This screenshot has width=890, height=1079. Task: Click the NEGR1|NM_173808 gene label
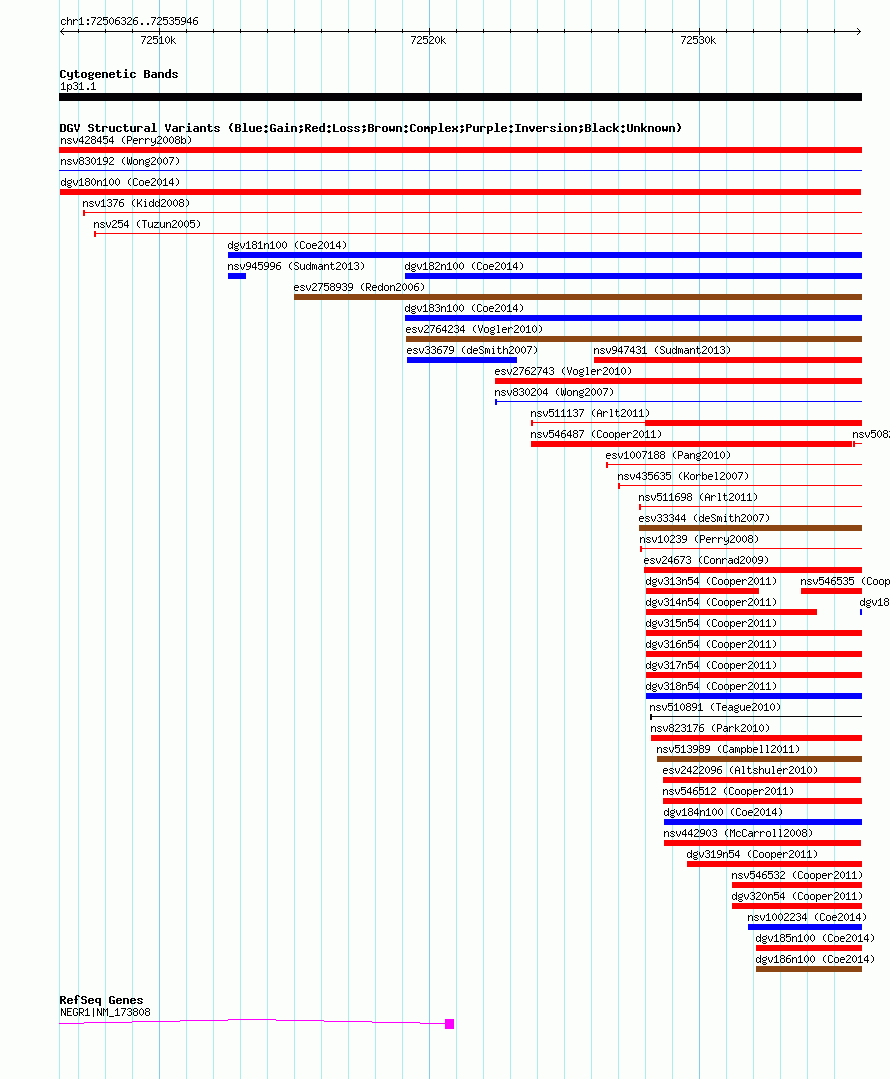point(105,1012)
